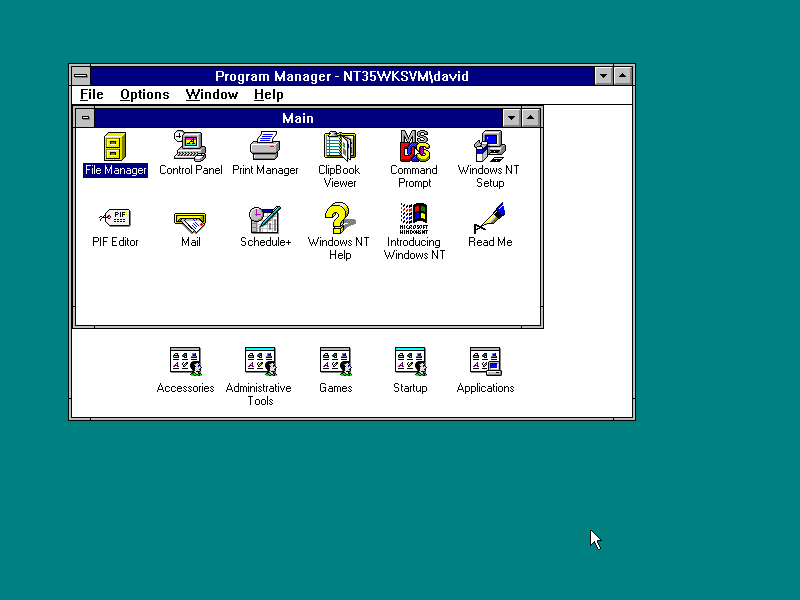Viewport: 800px width, 600px height.
Task: Maximize the Program Manager window
Action: pyautogui.click(x=622, y=76)
